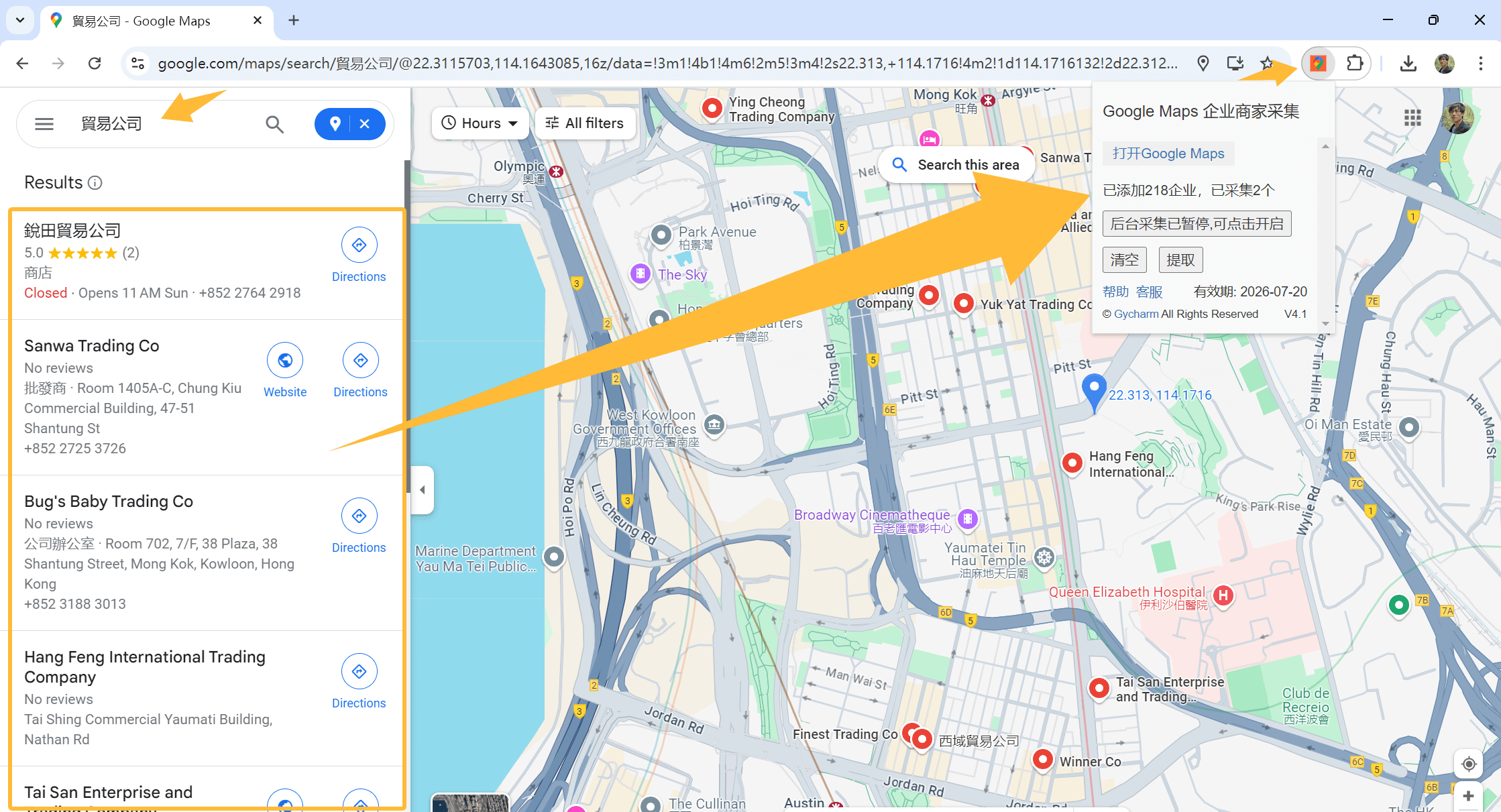Click The Sky cinema marker
The width and height of the screenshot is (1501, 812).
tap(641, 274)
